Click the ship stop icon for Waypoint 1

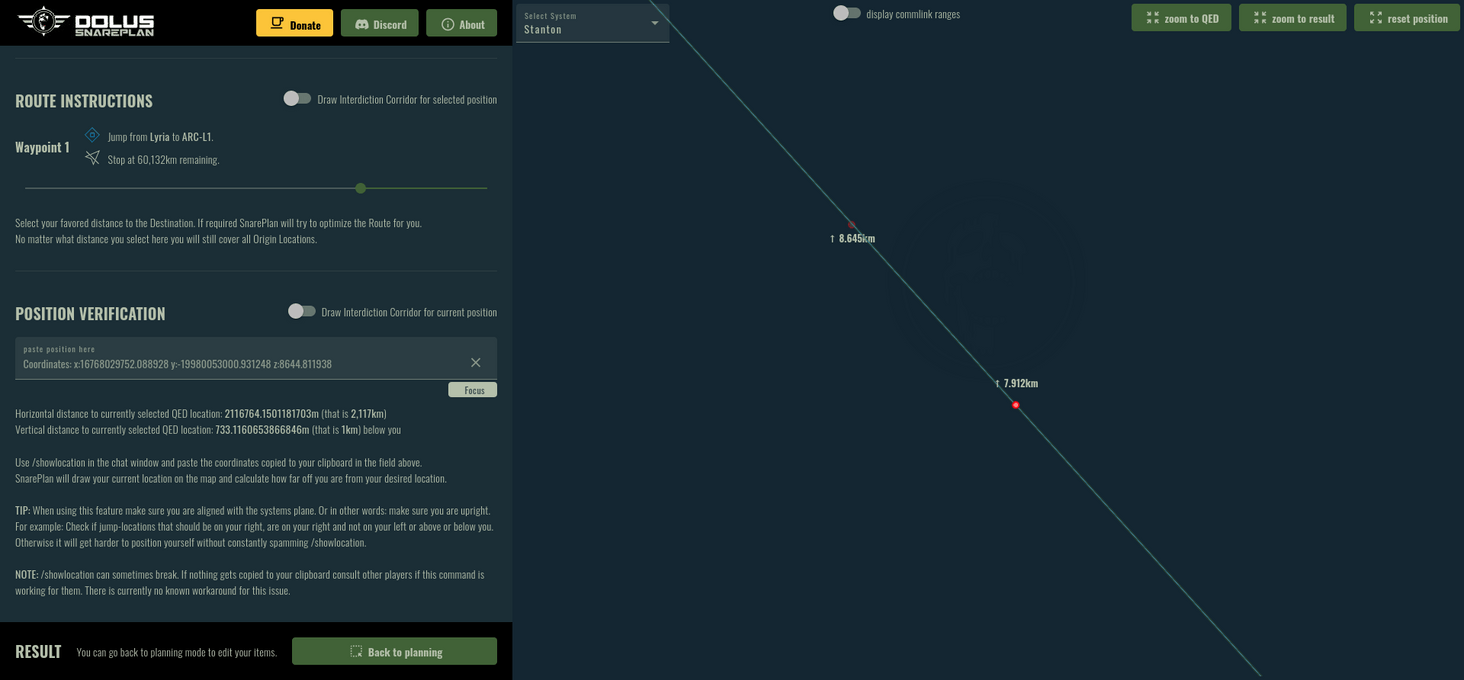point(92,157)
